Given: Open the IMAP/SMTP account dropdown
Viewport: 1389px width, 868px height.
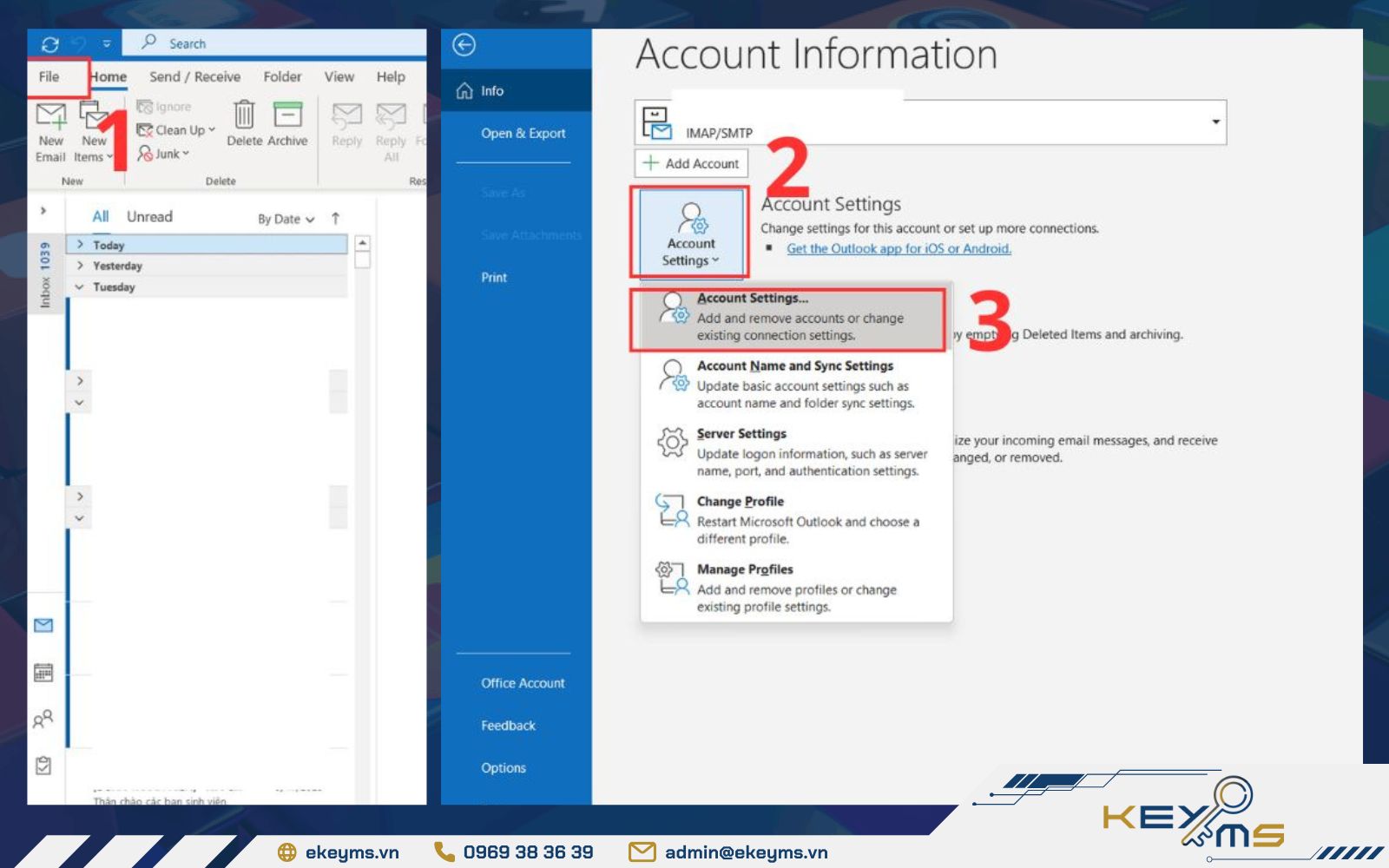Looking at the screenshot, I should (1217, 122).
